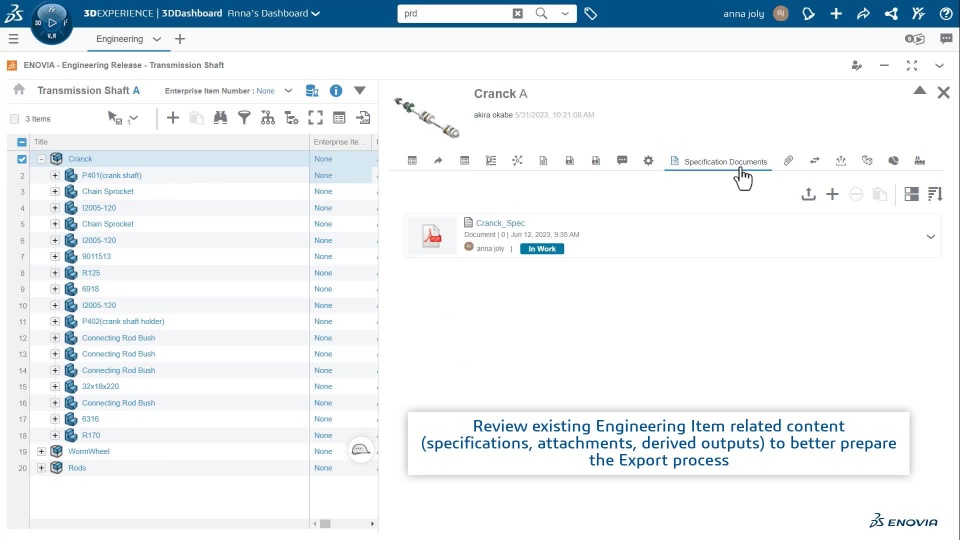Click the Cranck_Spec PDF thumbnail
This screenshot has height=540, width=960.
(x=432, y=236)
